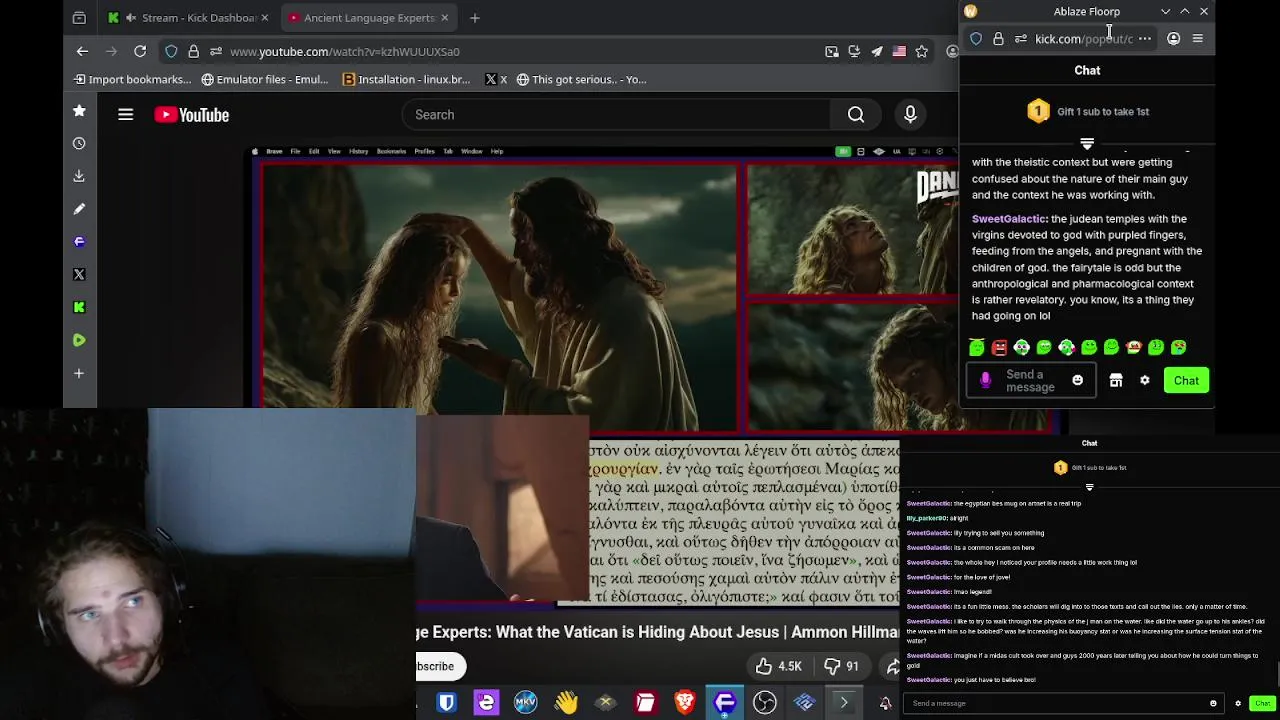The image size is (1280, 720).
Task: Open the Kick popout chat shop icon
Action: coord(1116,380)
